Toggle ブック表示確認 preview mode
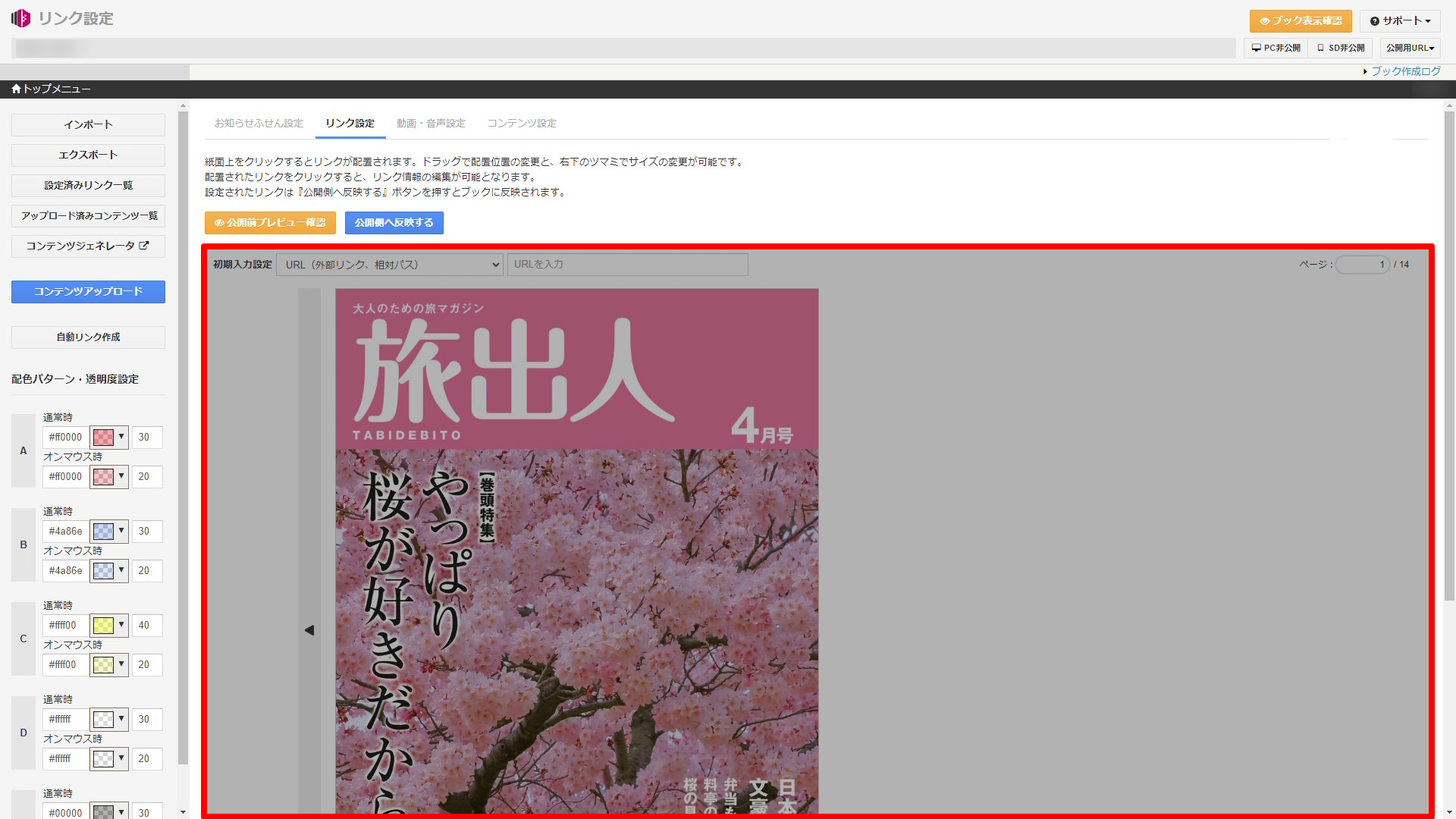This screenshot has height=819, width=1456. click(x=1301, y=21)
